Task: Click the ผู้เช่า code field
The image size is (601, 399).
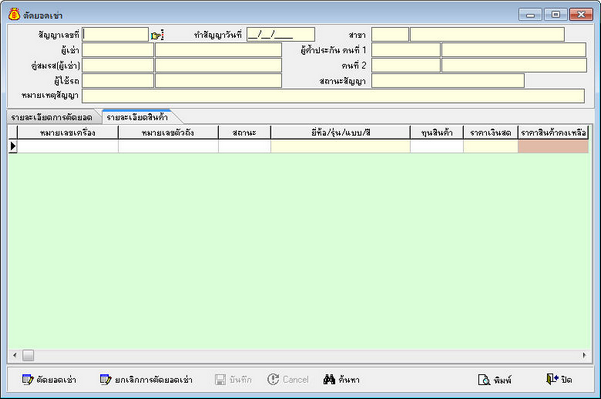Action: pos(118,50)
